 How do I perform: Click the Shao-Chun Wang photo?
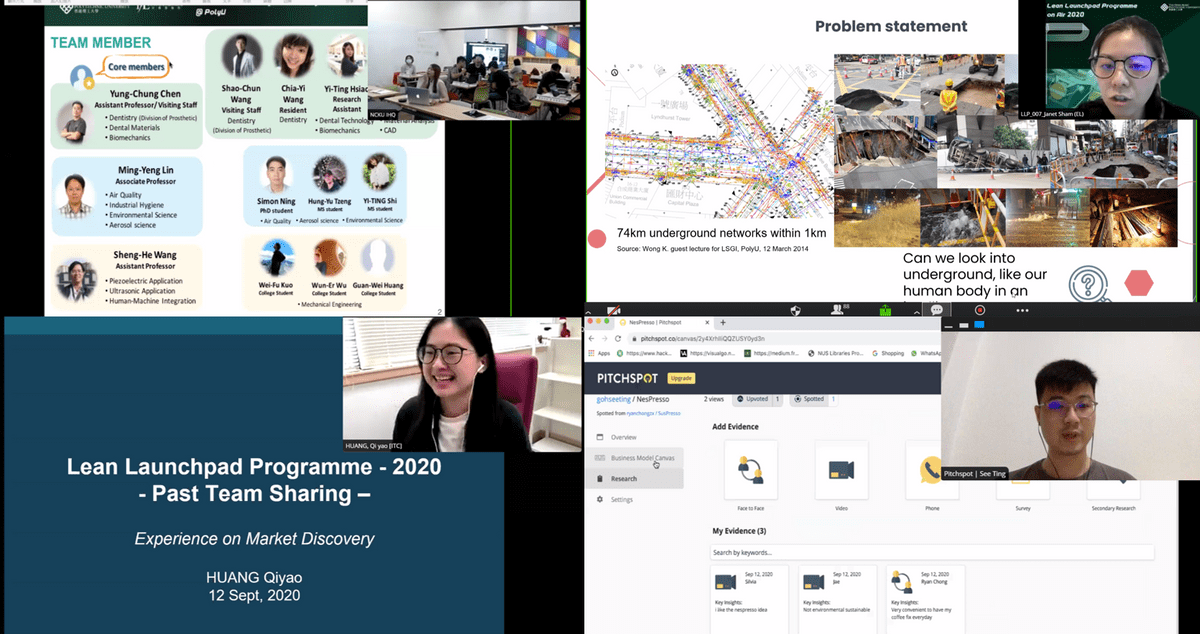(241, 53)
